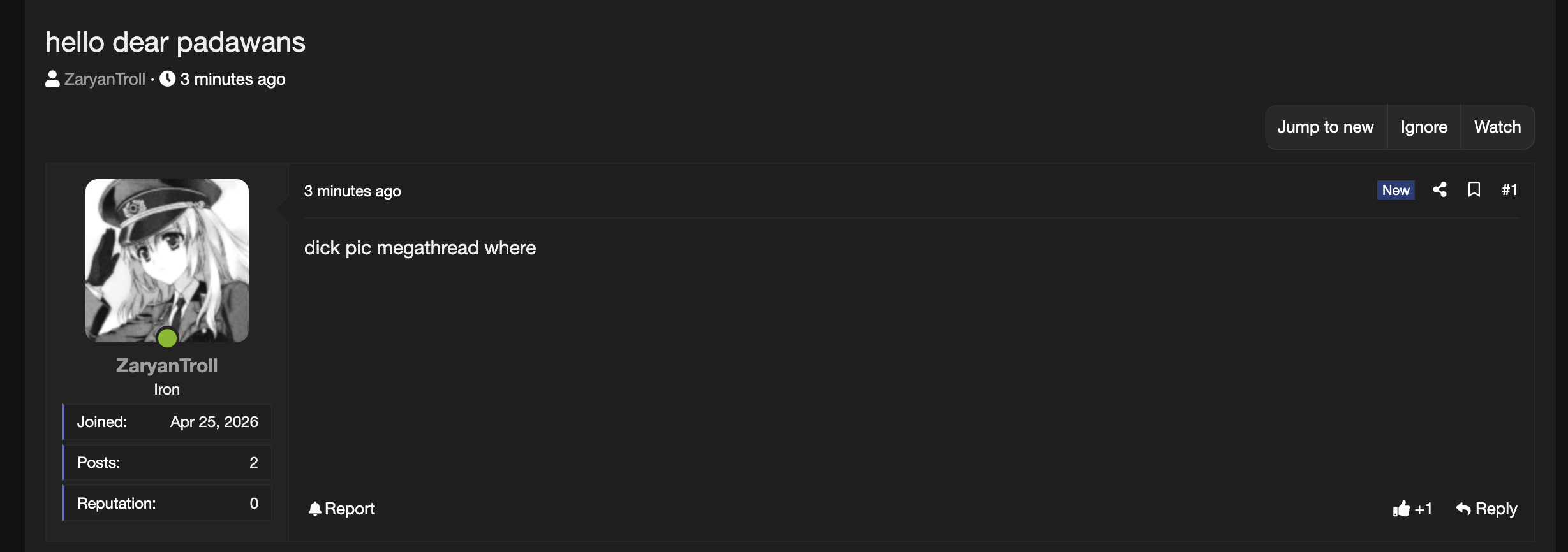1568x552 pixels.
Task: Click the user icon beside thread author
Action: tap(52, 79)
